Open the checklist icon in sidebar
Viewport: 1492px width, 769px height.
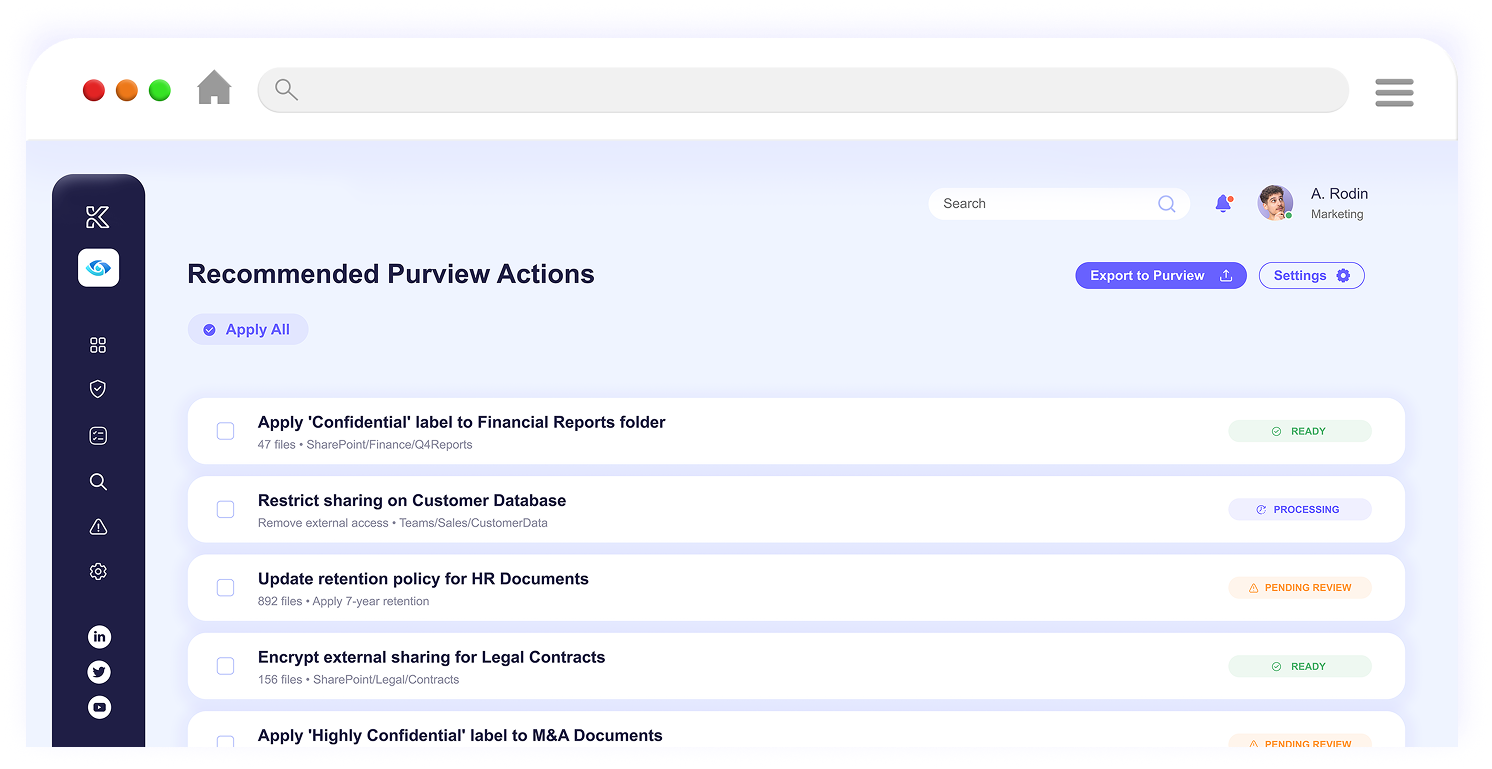click(x=98, y=436)
